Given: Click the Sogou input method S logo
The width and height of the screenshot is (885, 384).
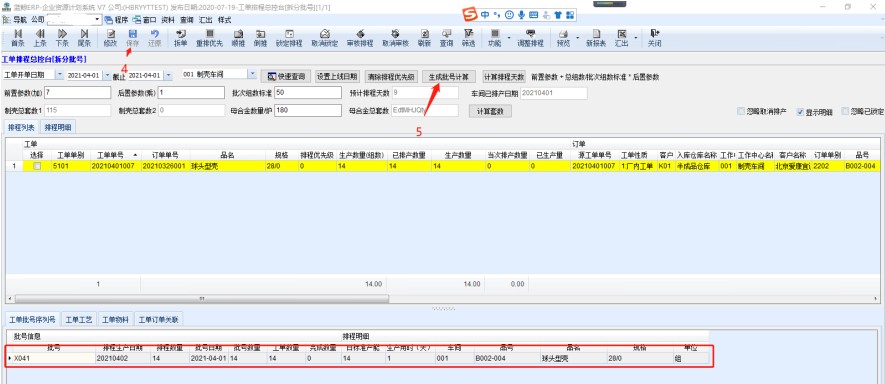Looking at the screenshot, I should click(x=470, y=14).
